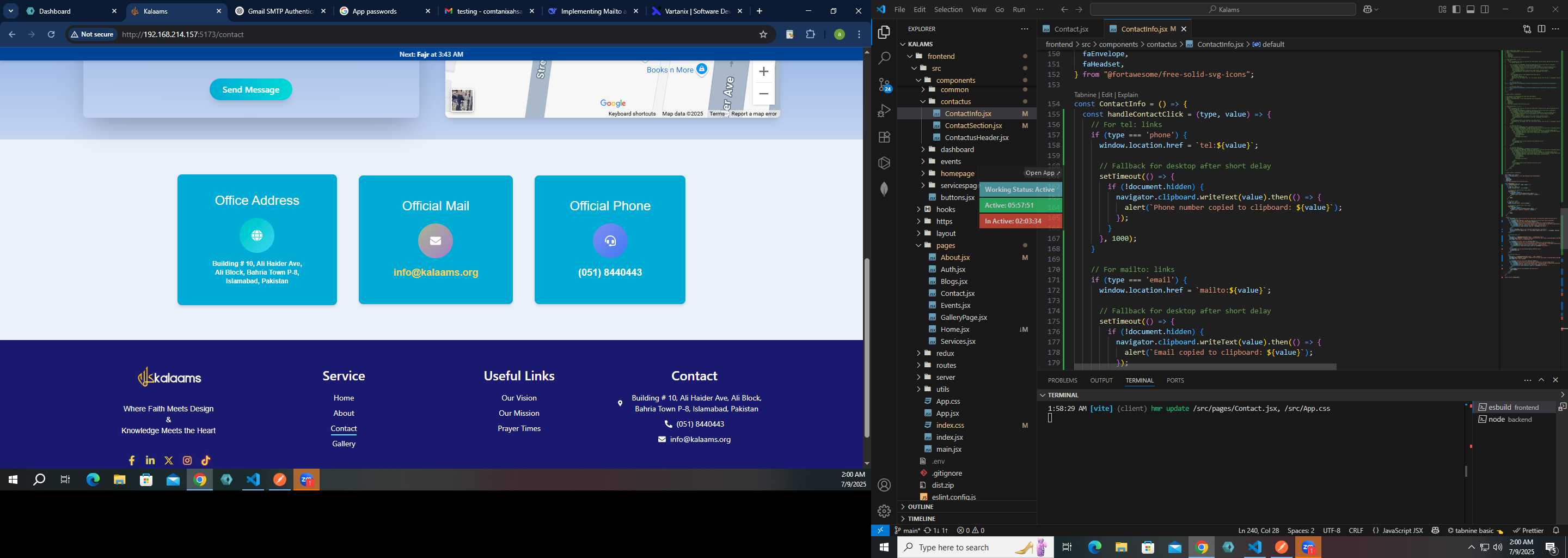This screenshot has width=1568, height=558.
Task: Open the Explorer view in VS Code activity bar
Action: 884,32
